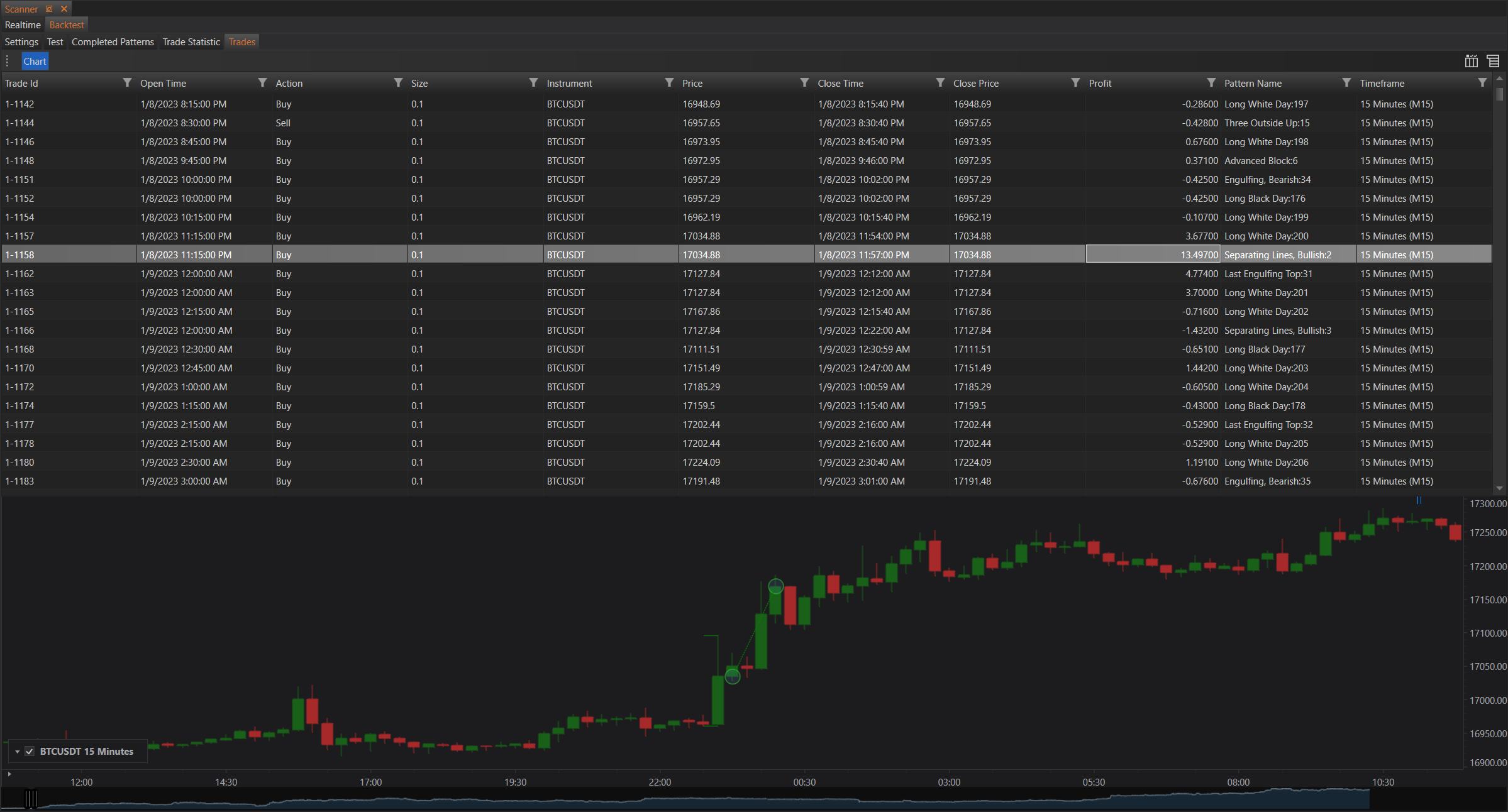This screenshot has height=812, width=1508.
Task: Open filter for the Pattern Name column
Action: tap(1346, 83)
